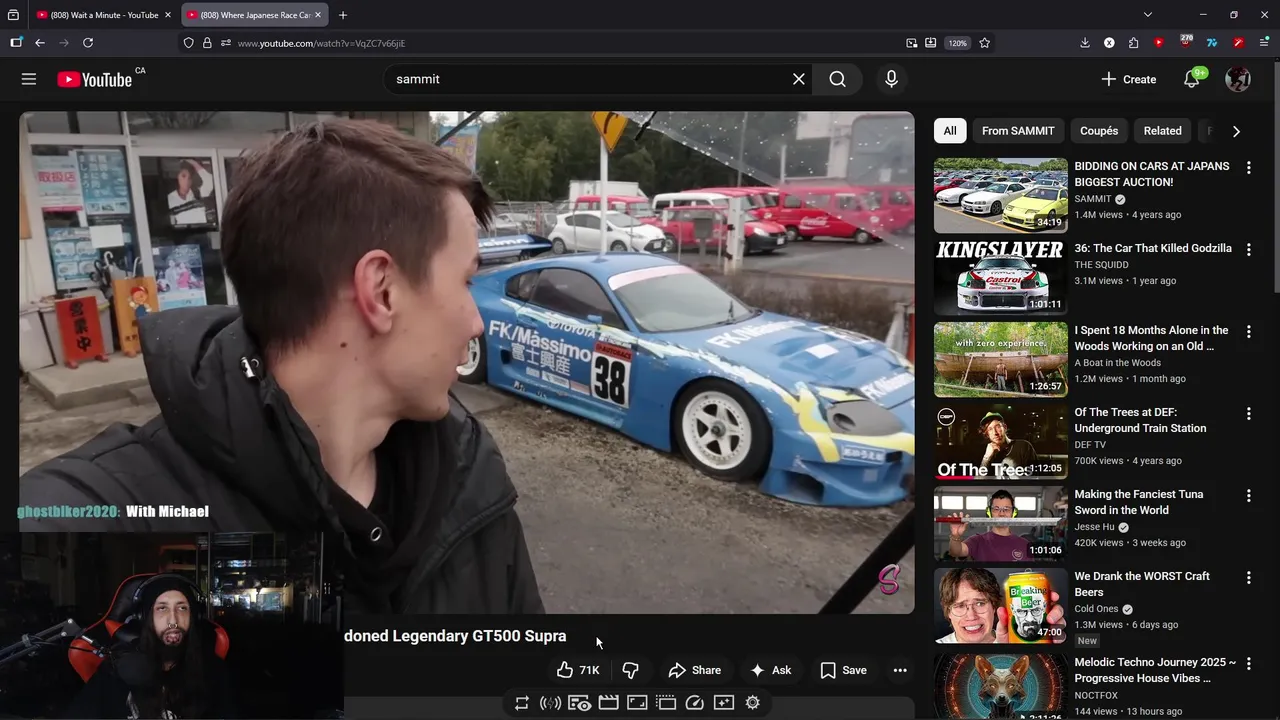Open options for Car That Killed Godzilla
Screen dimensions: 1280x720
coord(1248,250)
